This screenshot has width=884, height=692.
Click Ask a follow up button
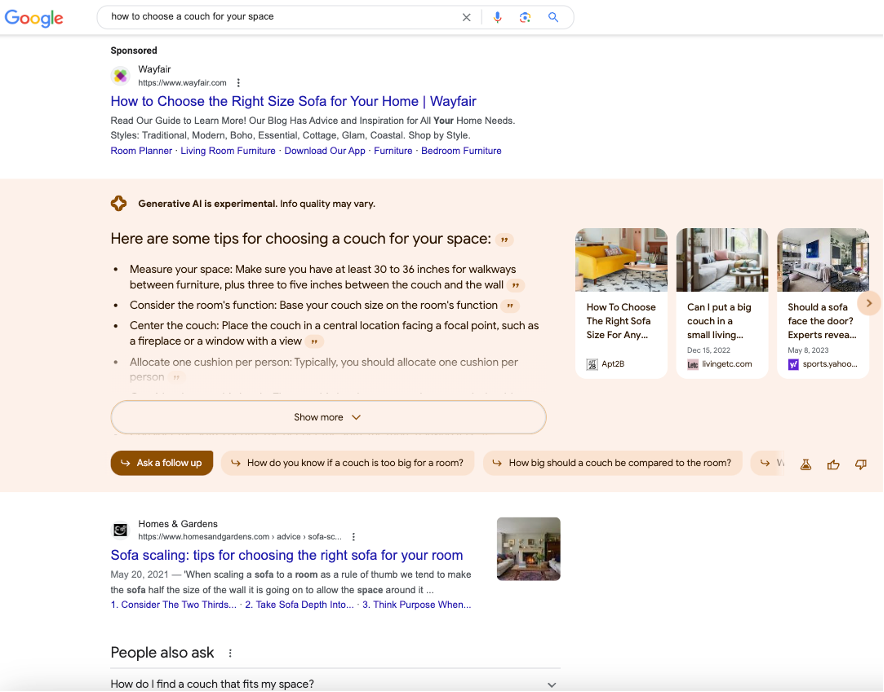(162, 463)
